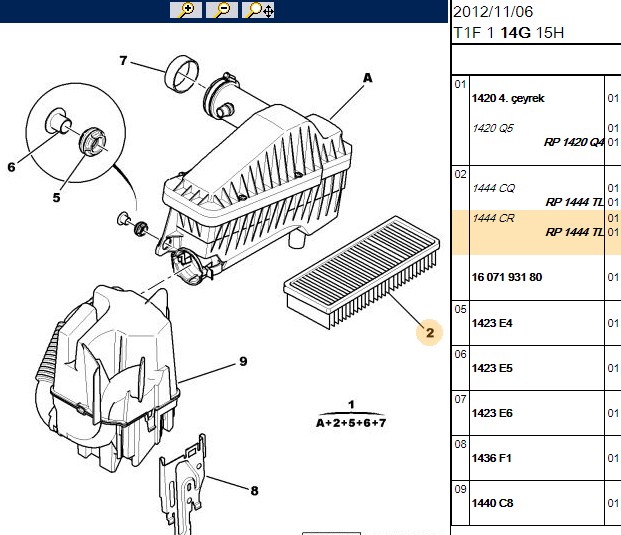Click callout number 9 on resonator housing
The height and width of the screenshot is (535, 621).
[x=243, y=361]
